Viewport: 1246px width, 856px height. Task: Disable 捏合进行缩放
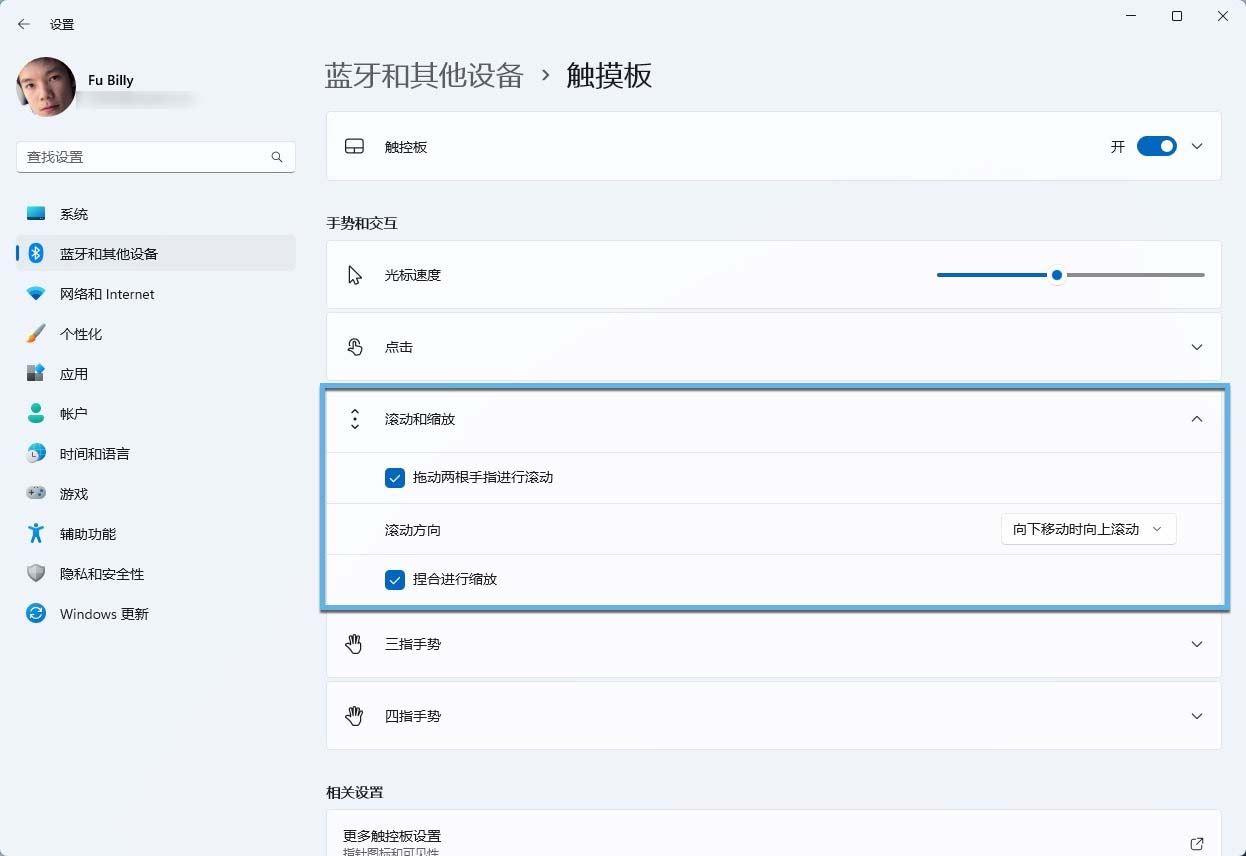[395, 579]
